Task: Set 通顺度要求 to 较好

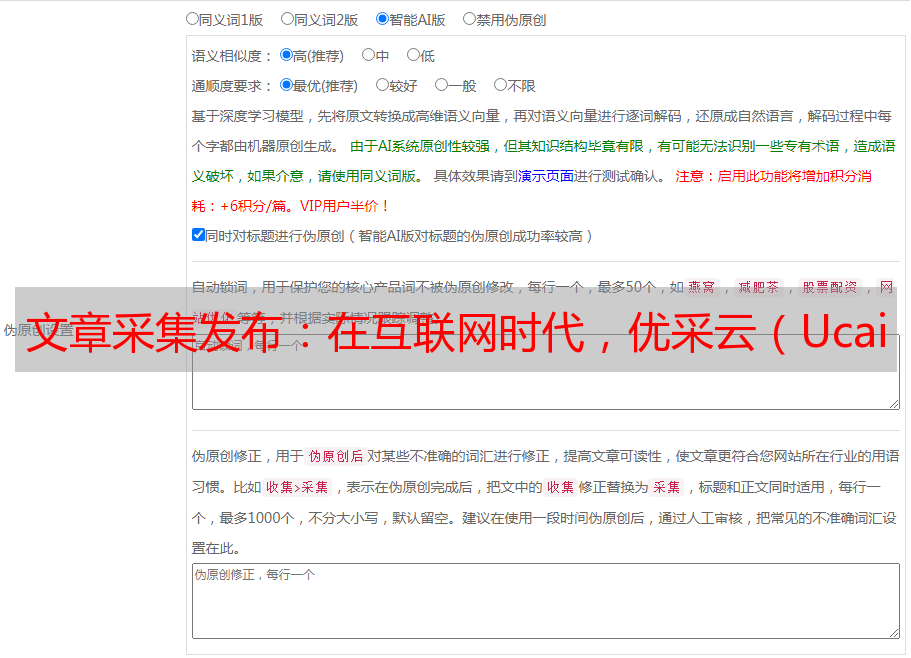Action: pyautogui.click(x=382, y=85)
